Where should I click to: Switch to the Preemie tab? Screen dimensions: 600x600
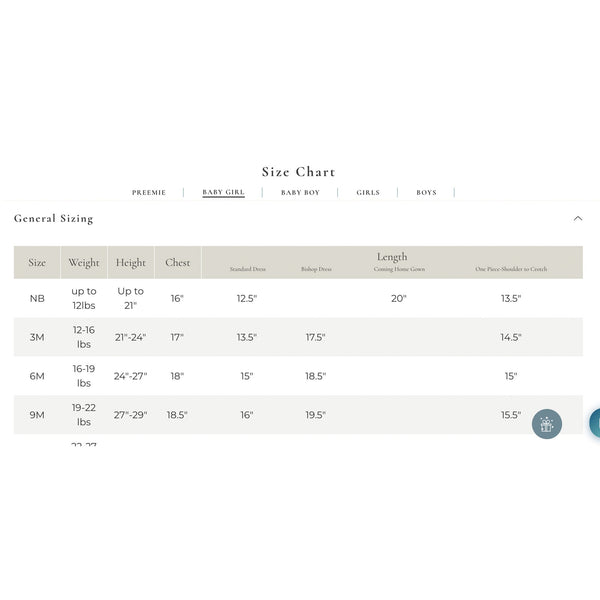pyautogui.click(x=149, y=192)
